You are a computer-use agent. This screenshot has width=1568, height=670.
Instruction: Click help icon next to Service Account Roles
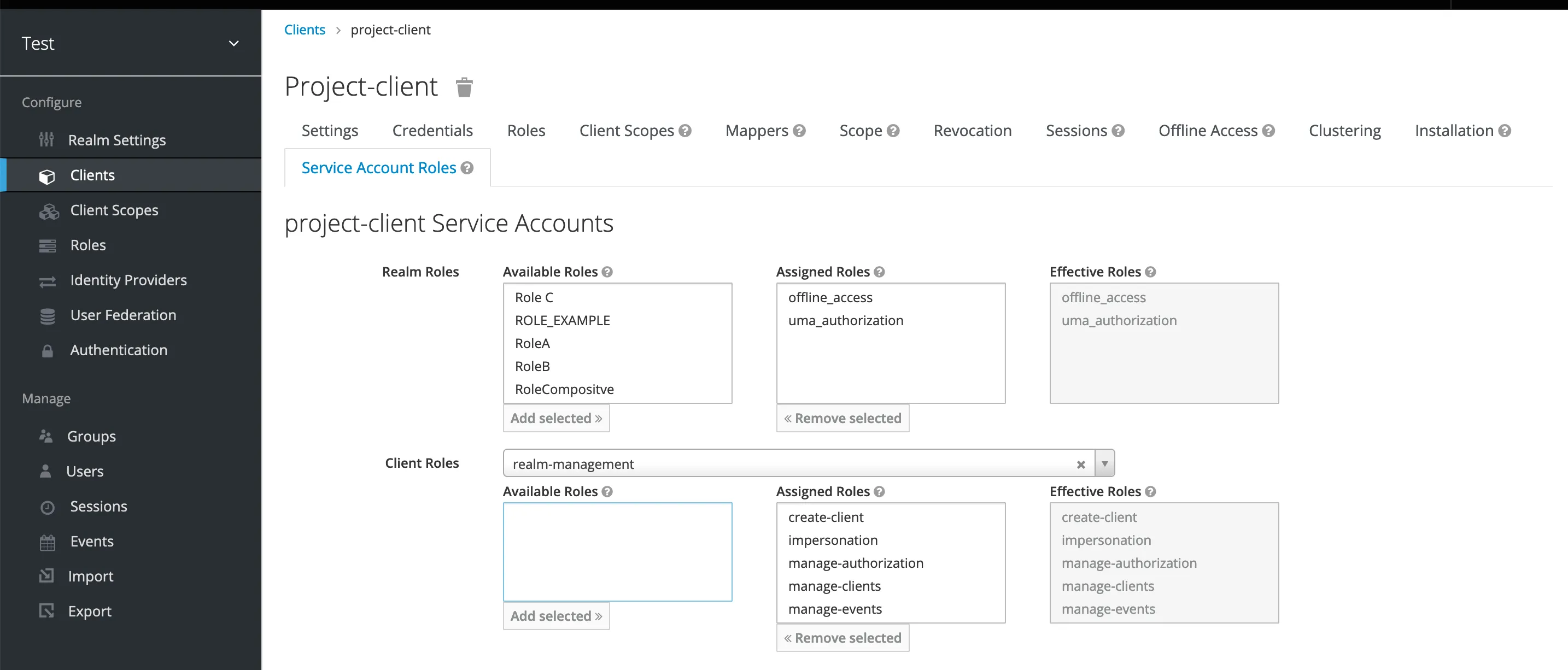(x=467, y=168)
